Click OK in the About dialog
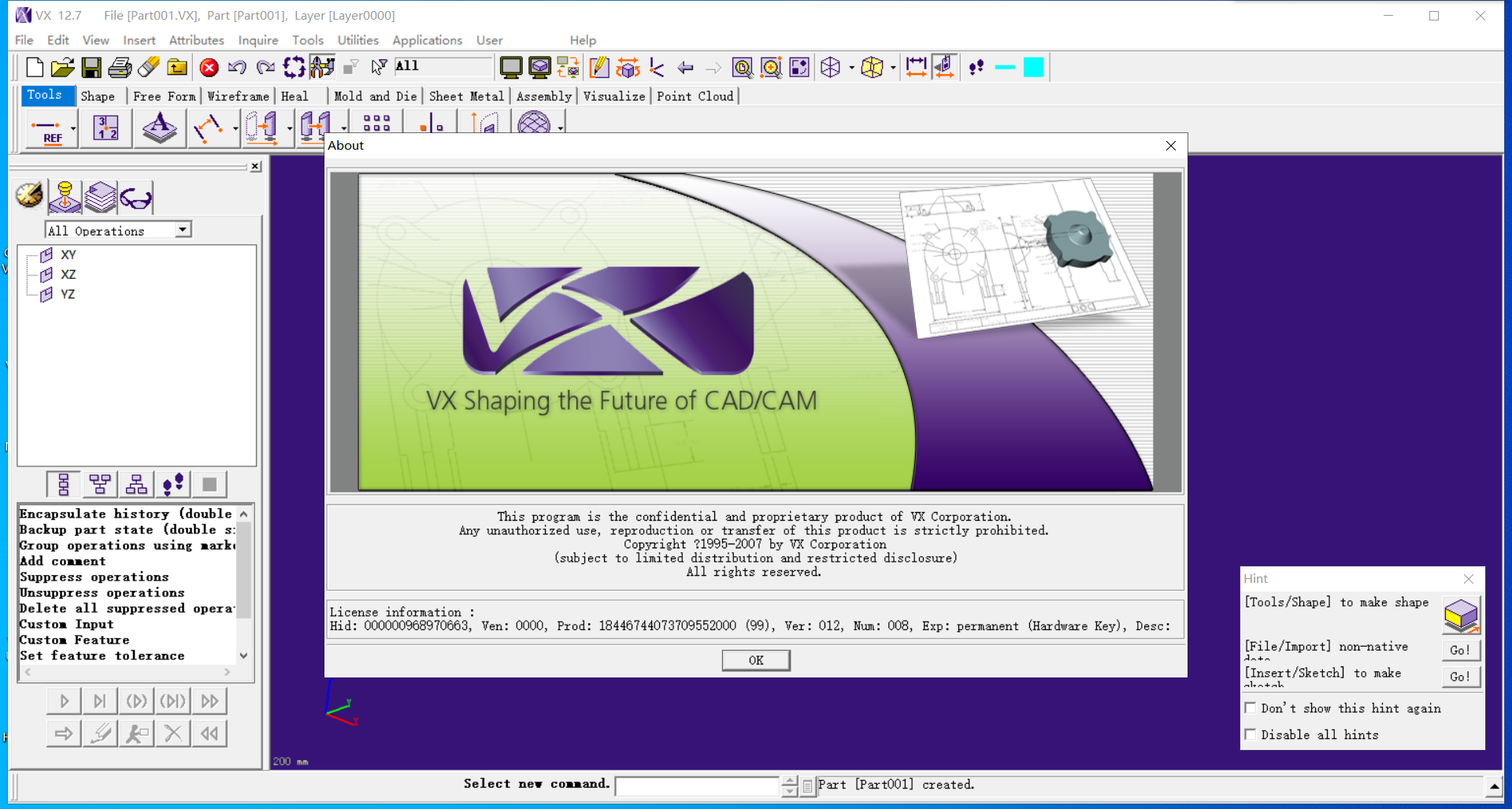This screenshot has height=809, width=1512. pyautogui.click(x=755, y=660)
